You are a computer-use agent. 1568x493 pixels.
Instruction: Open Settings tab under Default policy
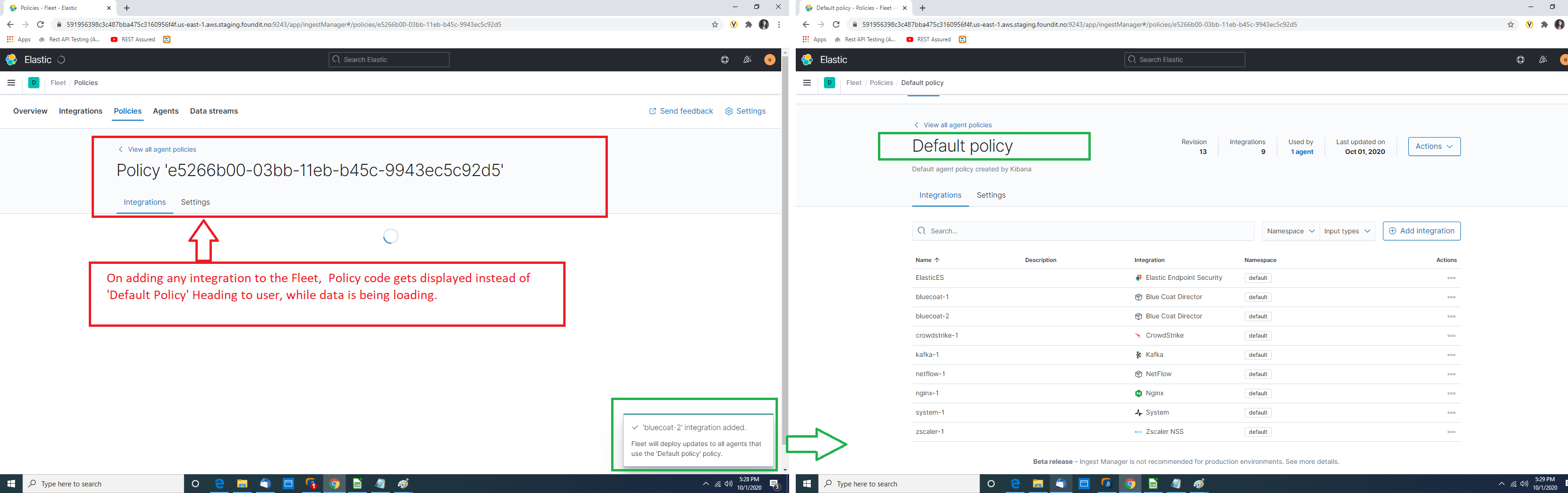[x=991, y=195]
